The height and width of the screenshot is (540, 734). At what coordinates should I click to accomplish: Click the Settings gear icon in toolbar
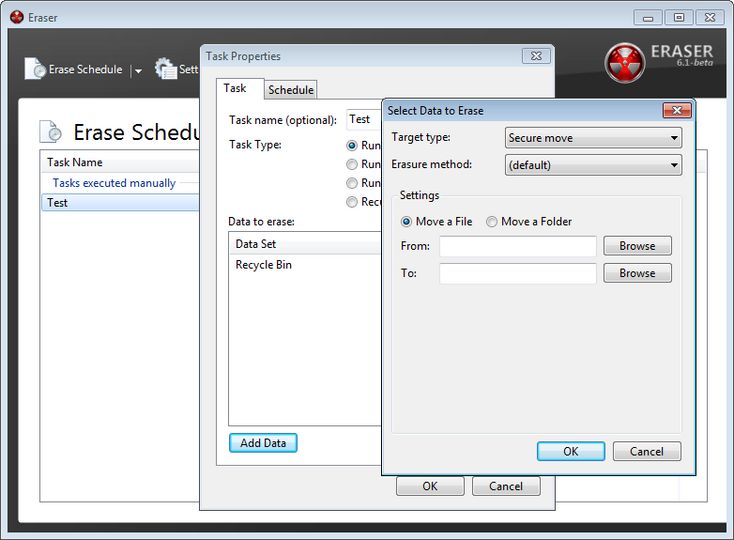pyautogui.click(x=165, y=69)
